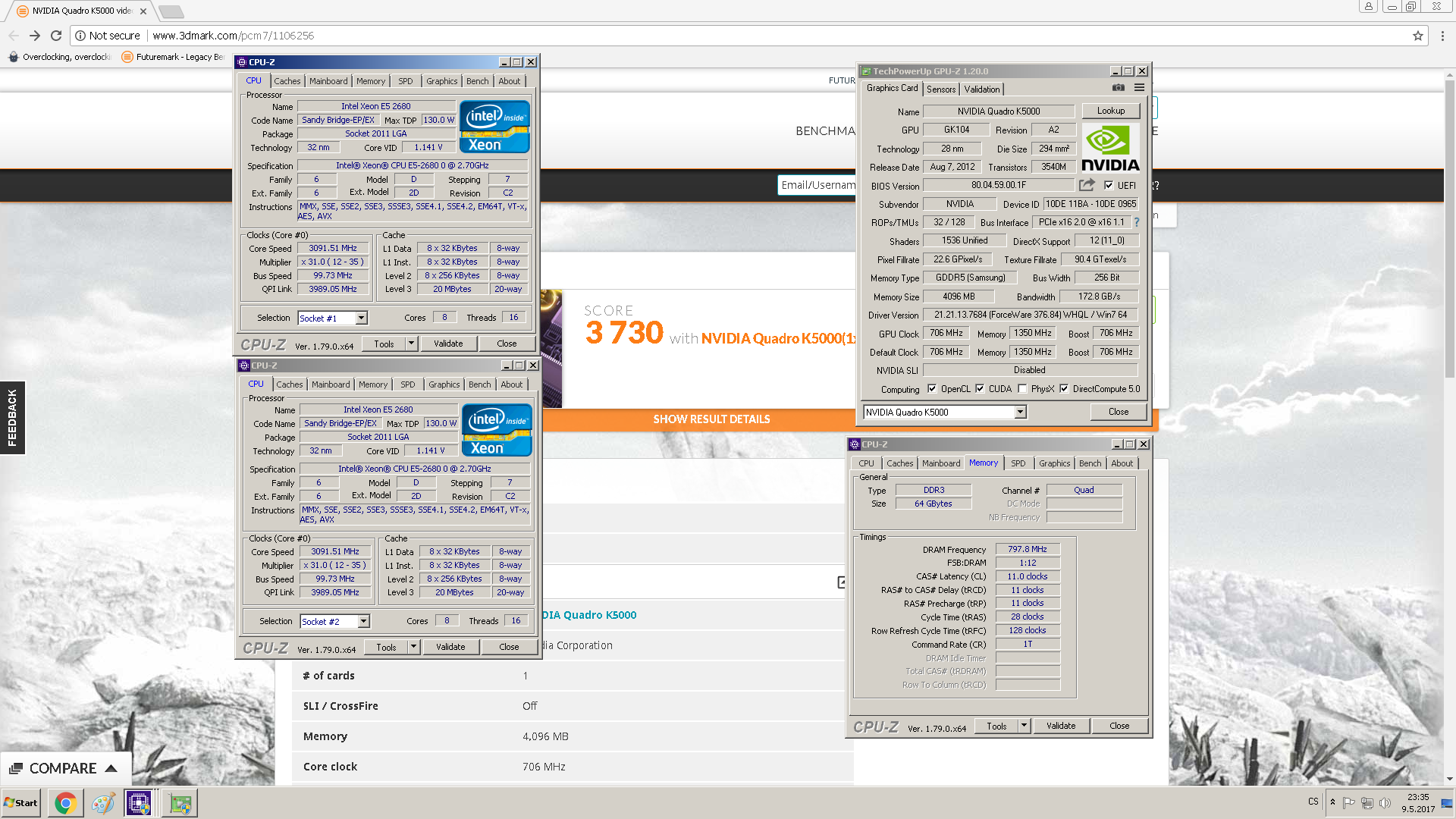Click the browser address bar URL
Viewport: 1456px width, 819px height.
pos(233,36)
